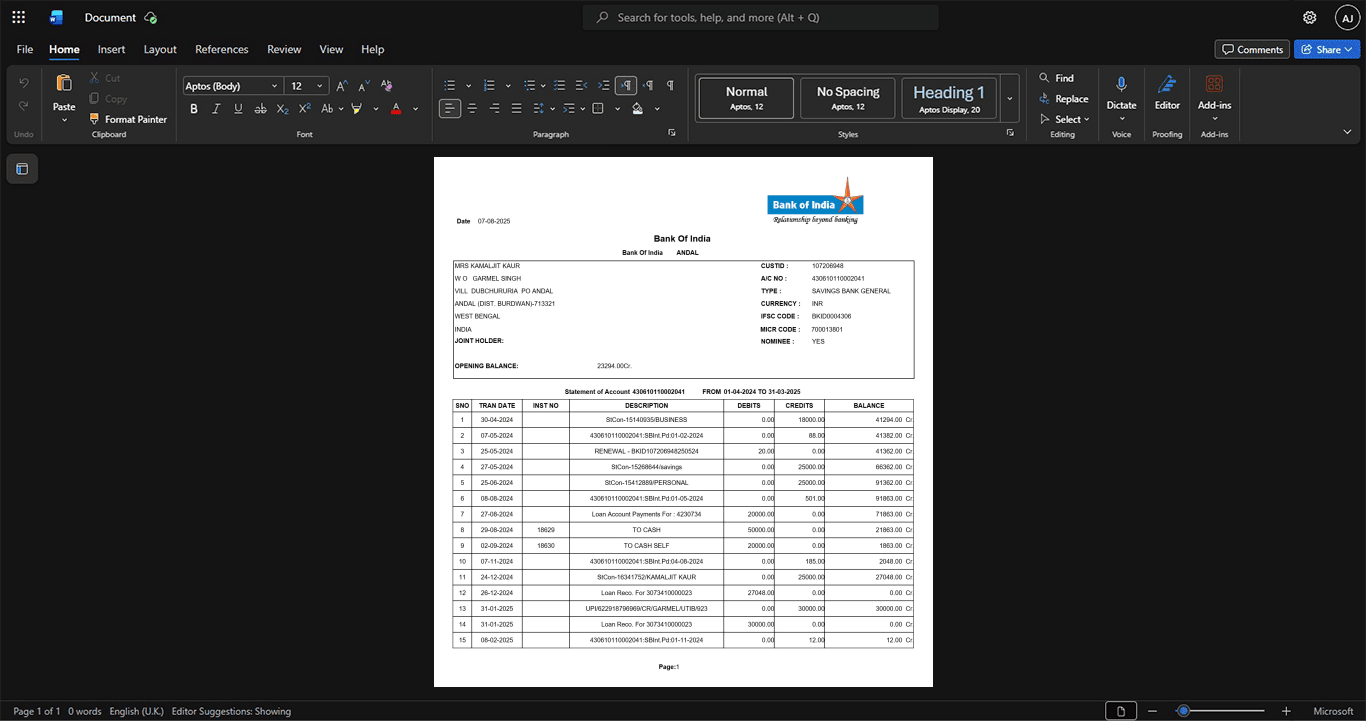Toggle left-to-right text direction
The height and width of the screenshot is (721, 1366).
click(x=626, y=86)
